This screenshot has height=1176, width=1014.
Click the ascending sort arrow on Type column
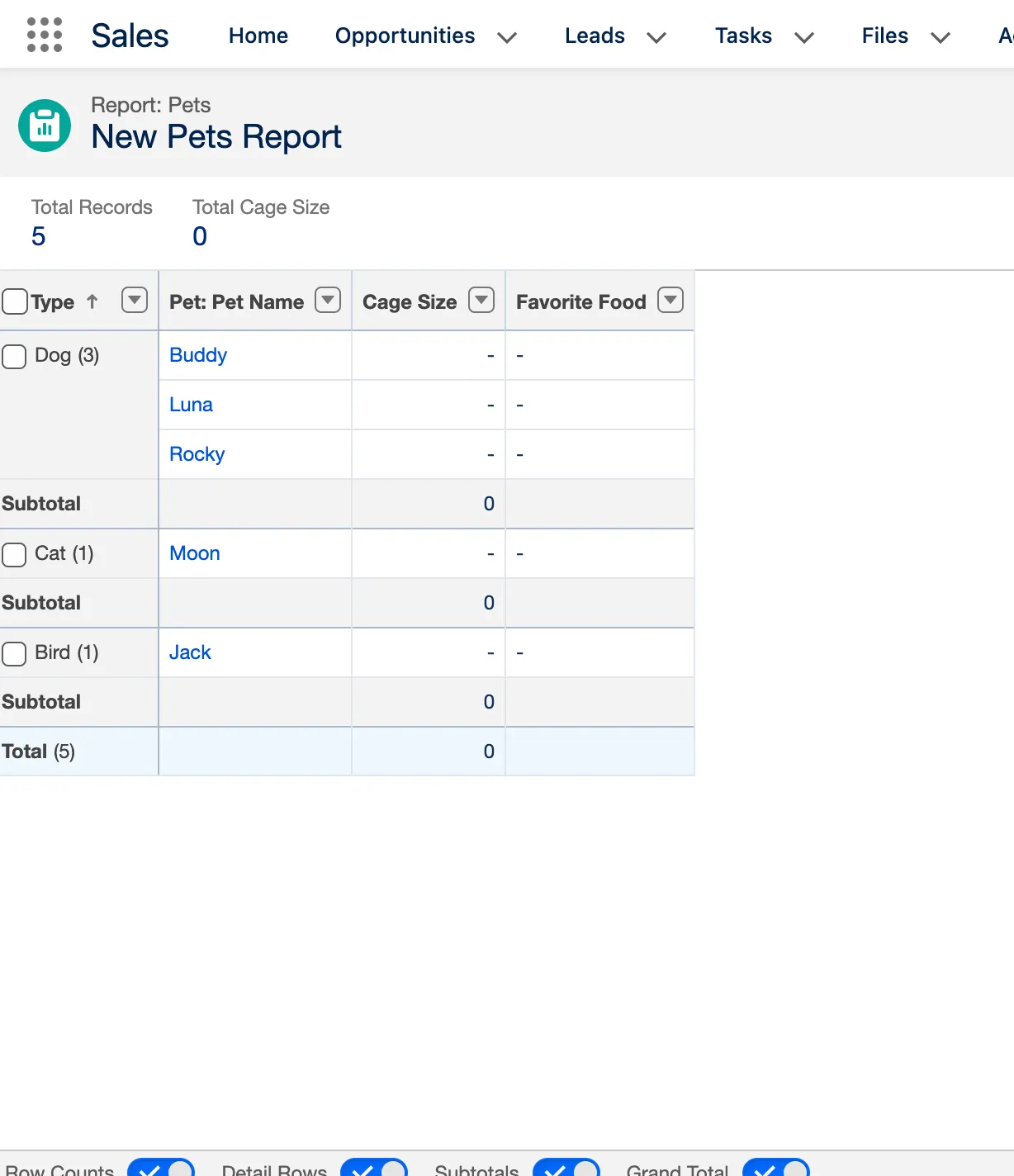92,301
